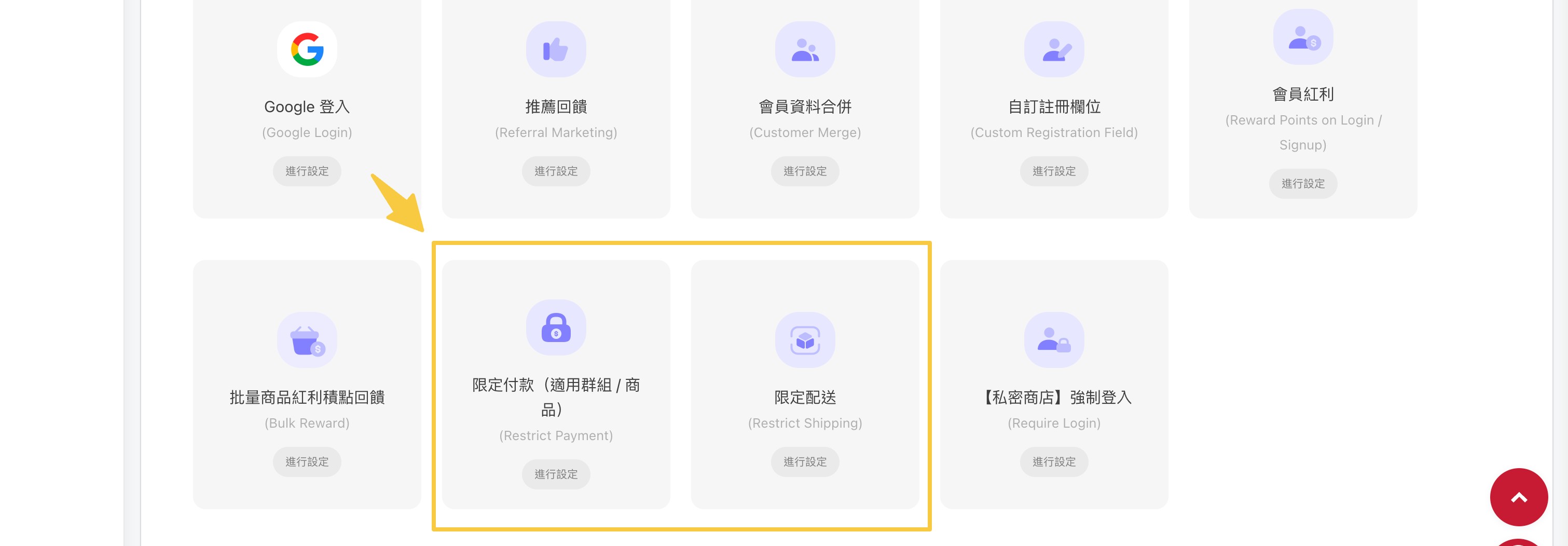Click the Google logo icon
The width and height of the screenshot is (1568, 546).
pyautogui.click(x=307, y=49)
